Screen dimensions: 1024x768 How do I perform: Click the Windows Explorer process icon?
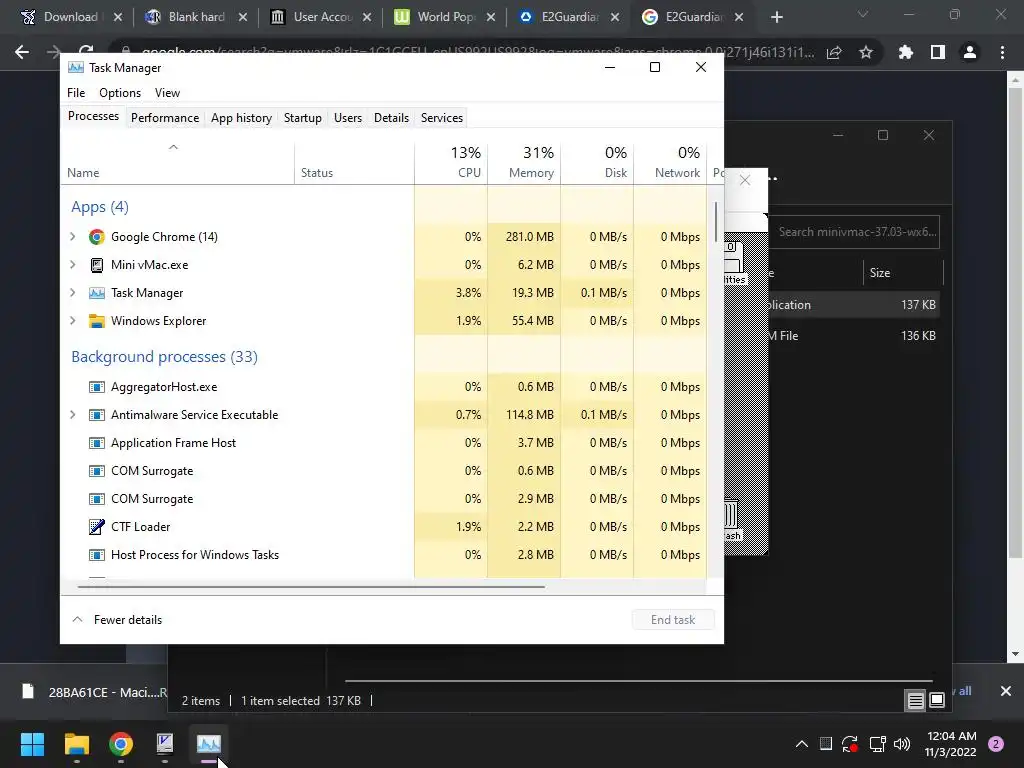(97, 321)
